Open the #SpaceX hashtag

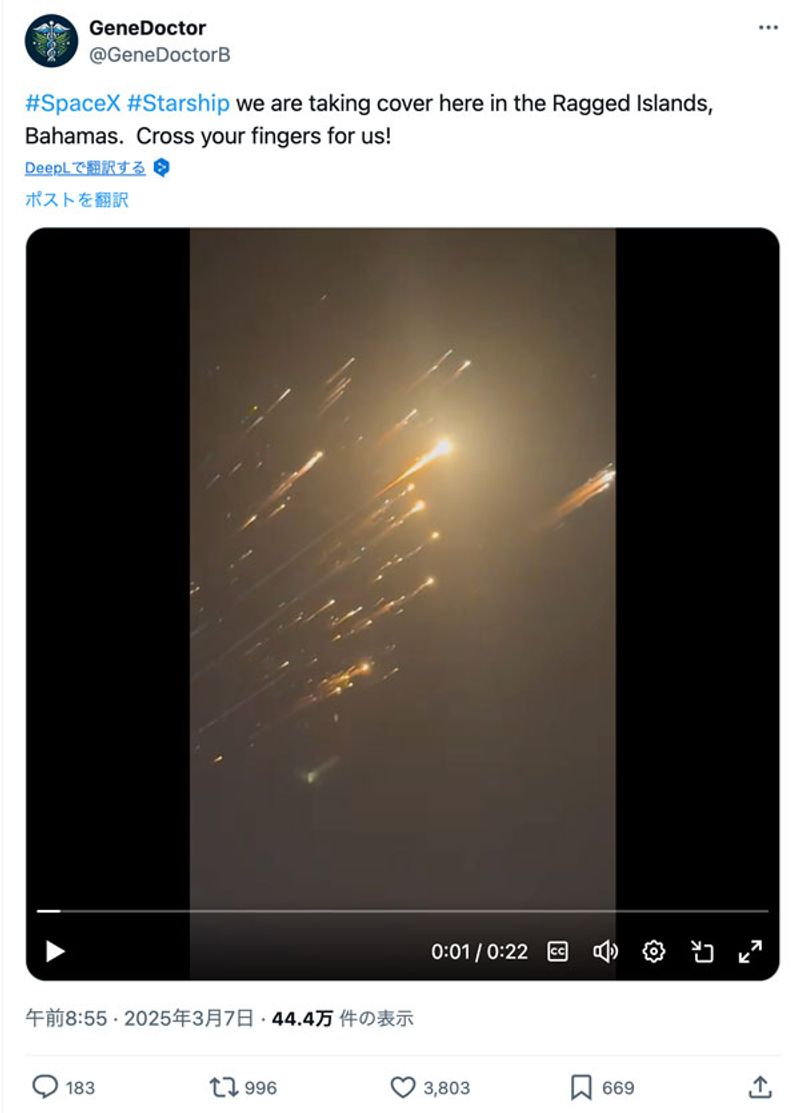tap(73, 104)
